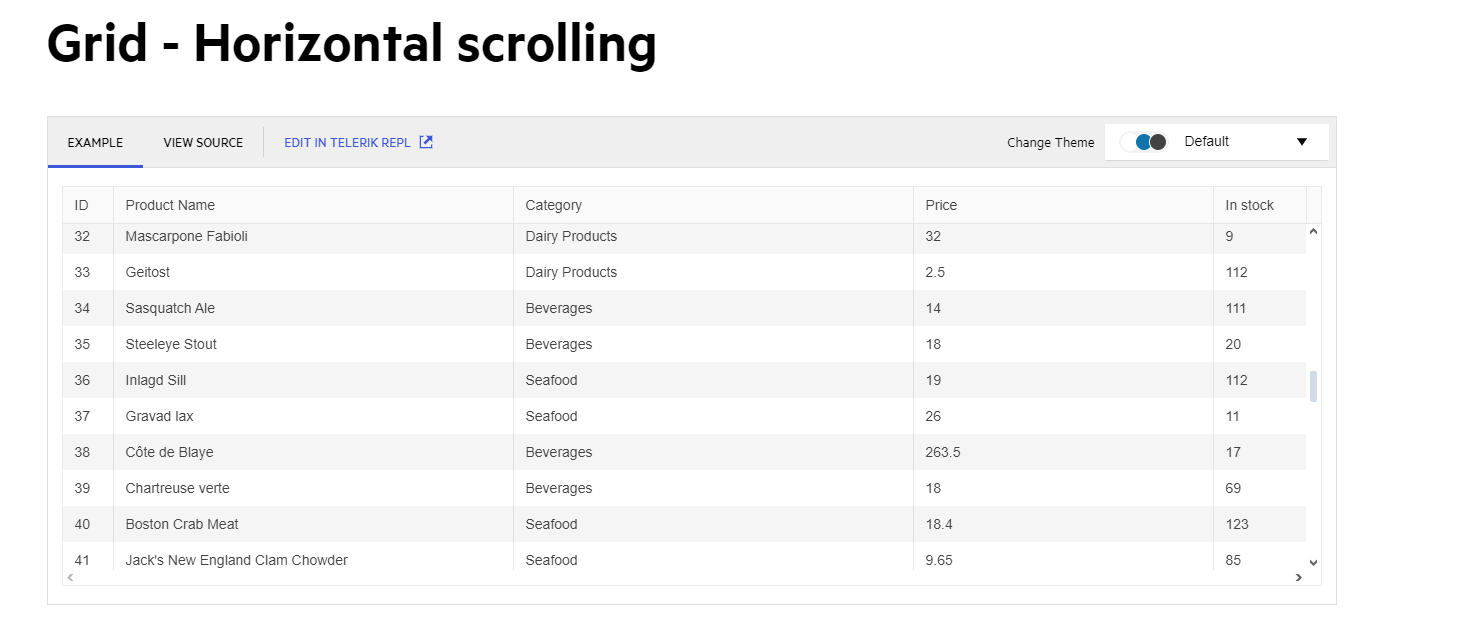
Task: Click the Boston Crab Meat cell
Action: coord(182,524)
